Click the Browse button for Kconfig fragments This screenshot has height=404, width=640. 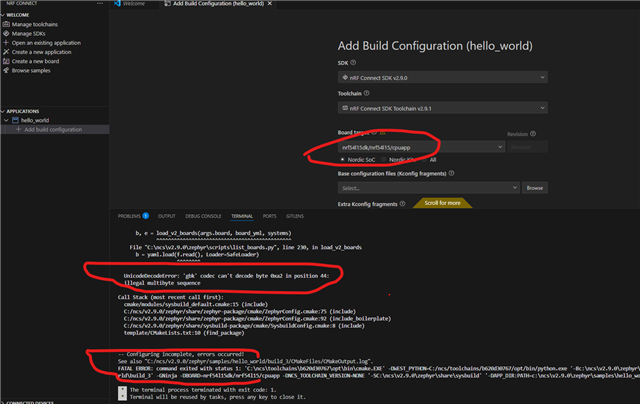point(535,188)
